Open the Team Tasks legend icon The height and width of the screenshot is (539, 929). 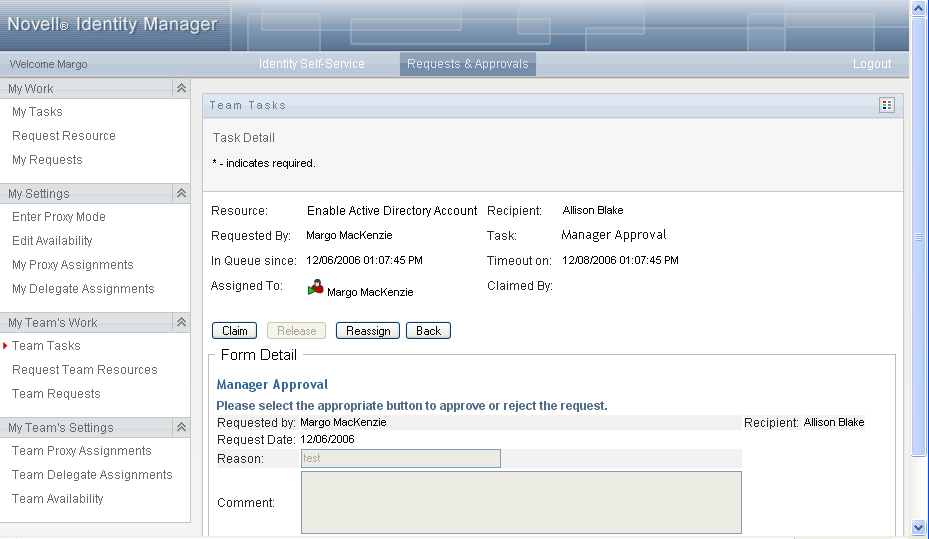886,105
